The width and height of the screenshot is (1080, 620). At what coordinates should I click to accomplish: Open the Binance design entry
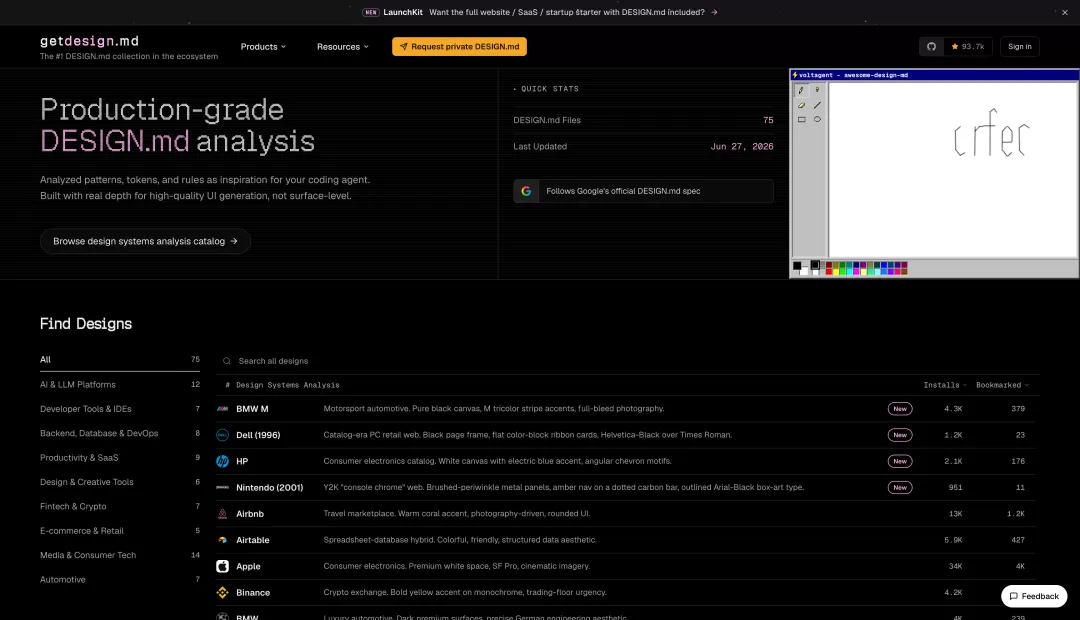tap(627, 592)
